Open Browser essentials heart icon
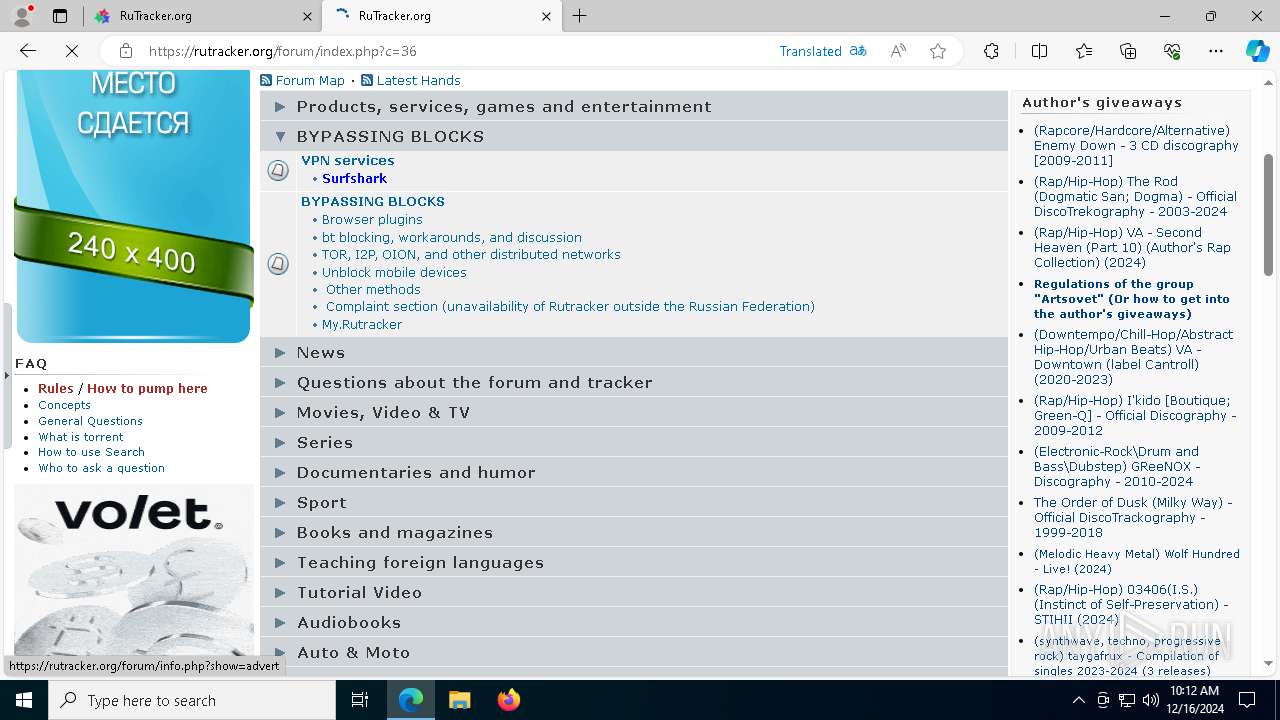This screenshot has width=1280, height=720. (x=1172, y=51)
